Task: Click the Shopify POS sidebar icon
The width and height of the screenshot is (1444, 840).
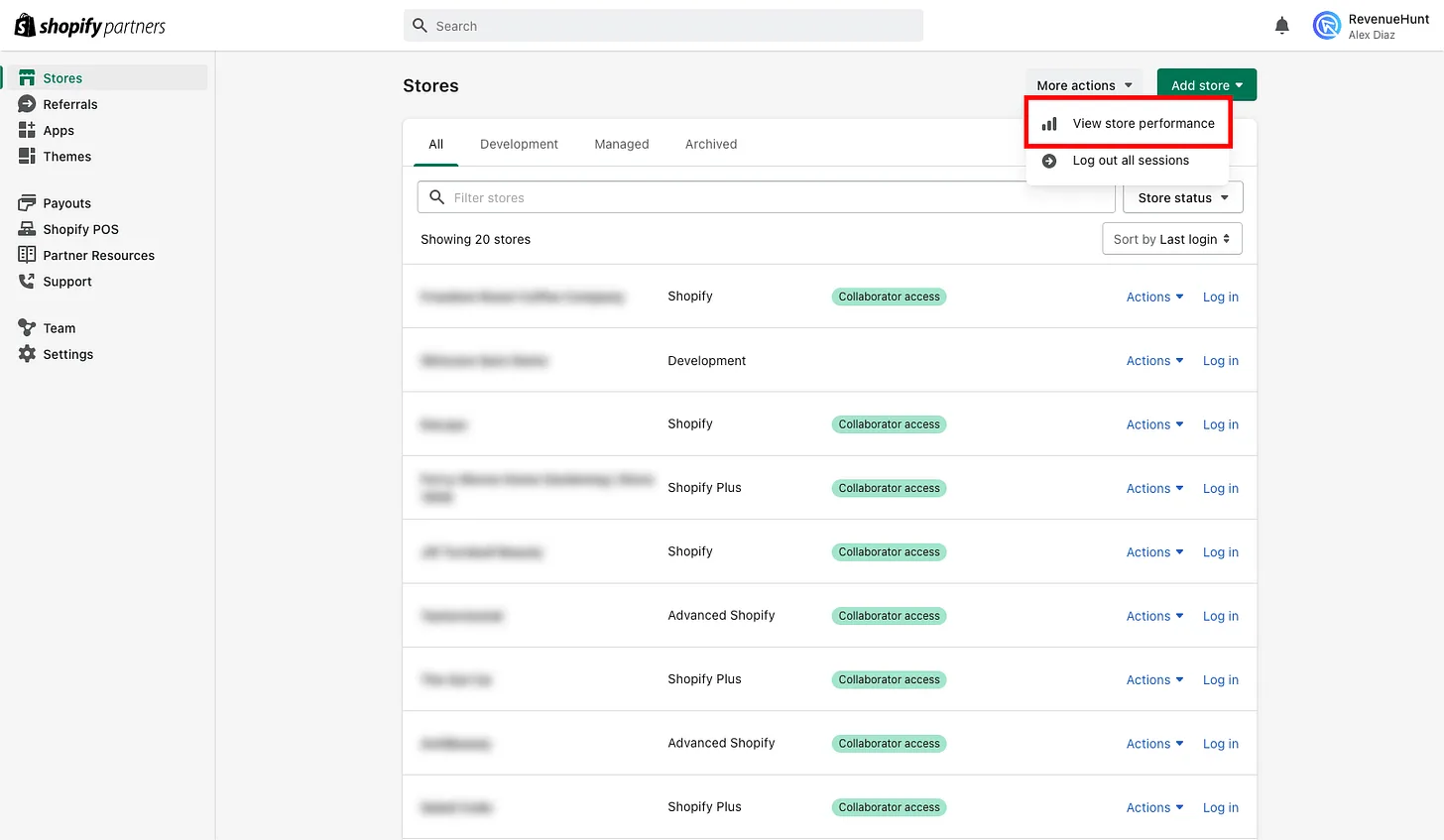Action: (x=27, y=229)
